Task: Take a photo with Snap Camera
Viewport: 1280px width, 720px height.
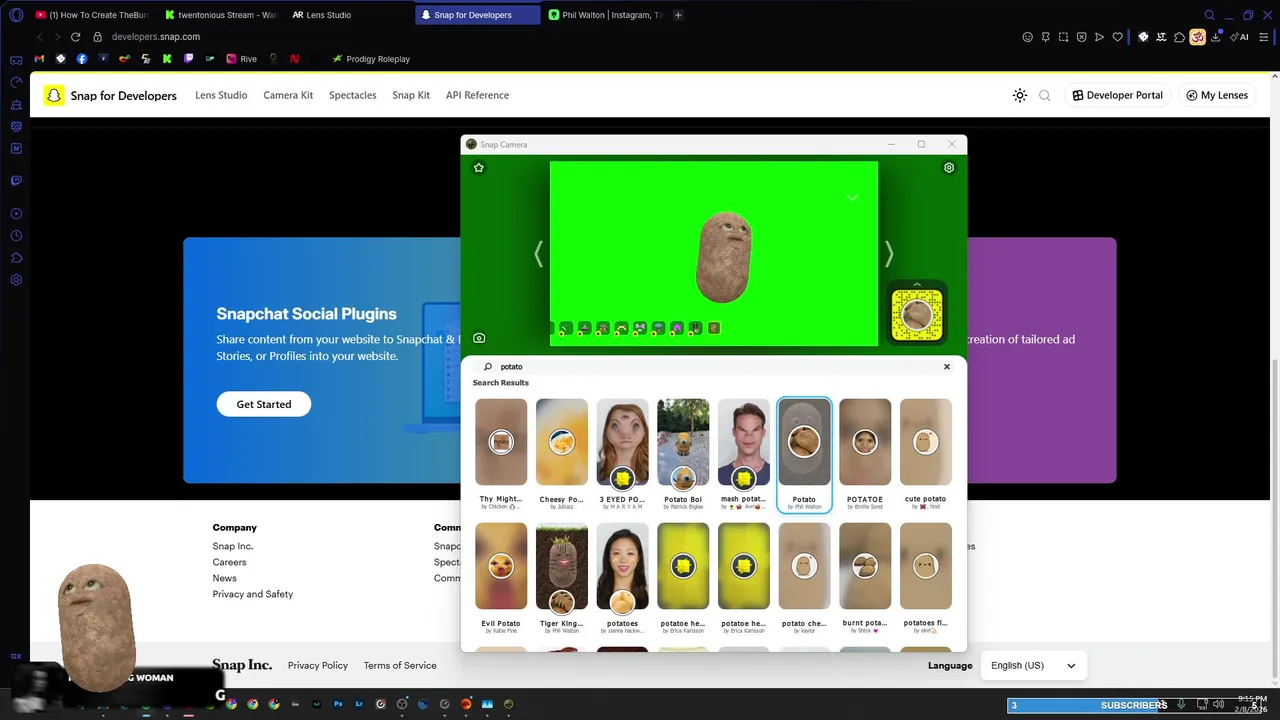Action: [479, 338]
